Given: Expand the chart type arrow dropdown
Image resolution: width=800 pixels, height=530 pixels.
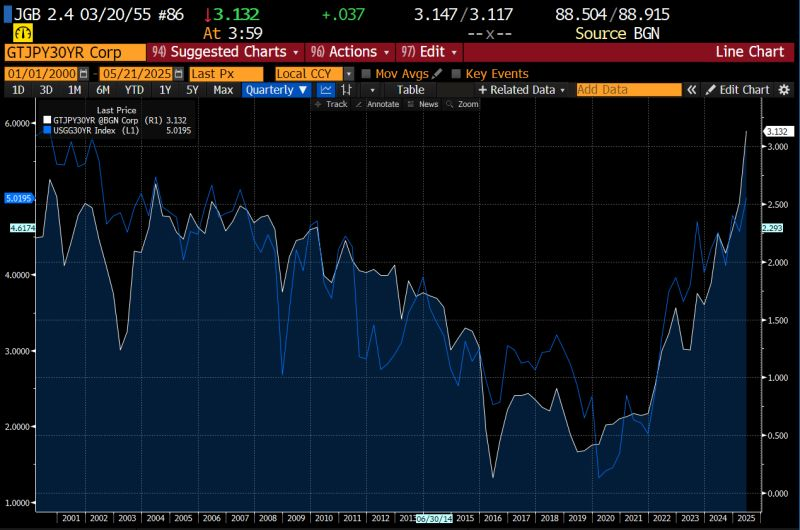Looking at the screenshot, I should click(372, 90).
